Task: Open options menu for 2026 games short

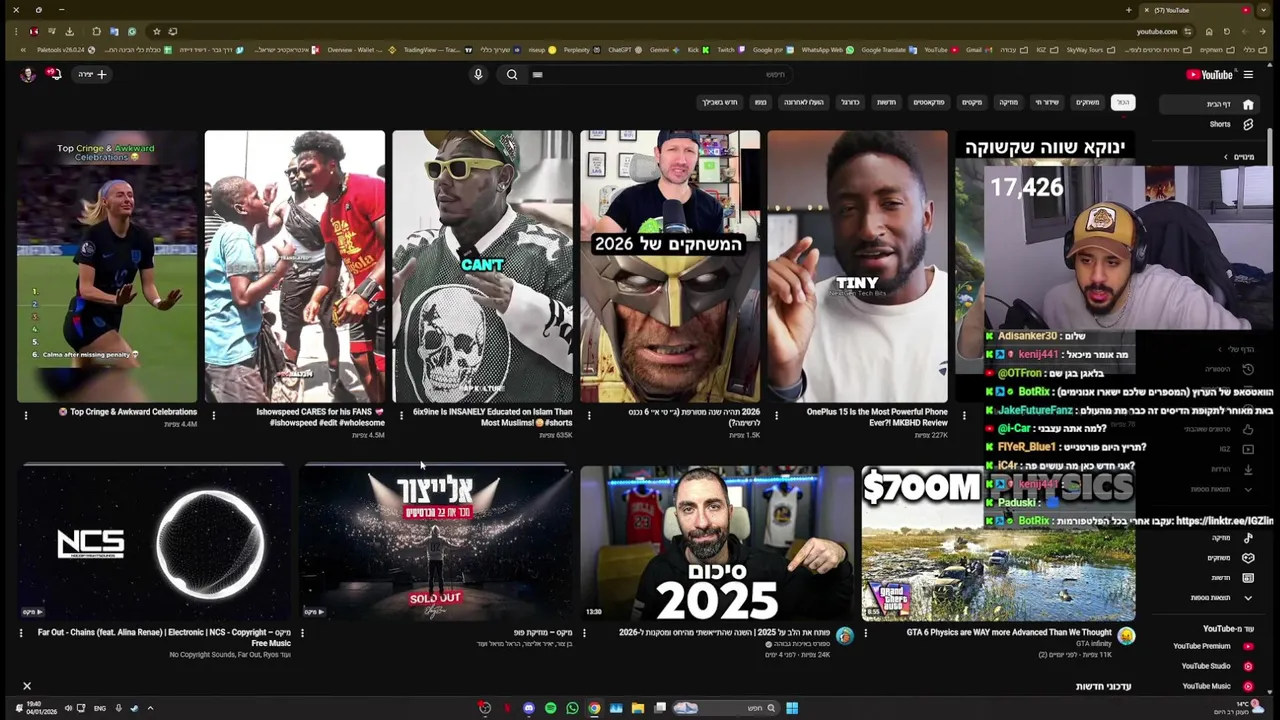Action: pos(589,415)
